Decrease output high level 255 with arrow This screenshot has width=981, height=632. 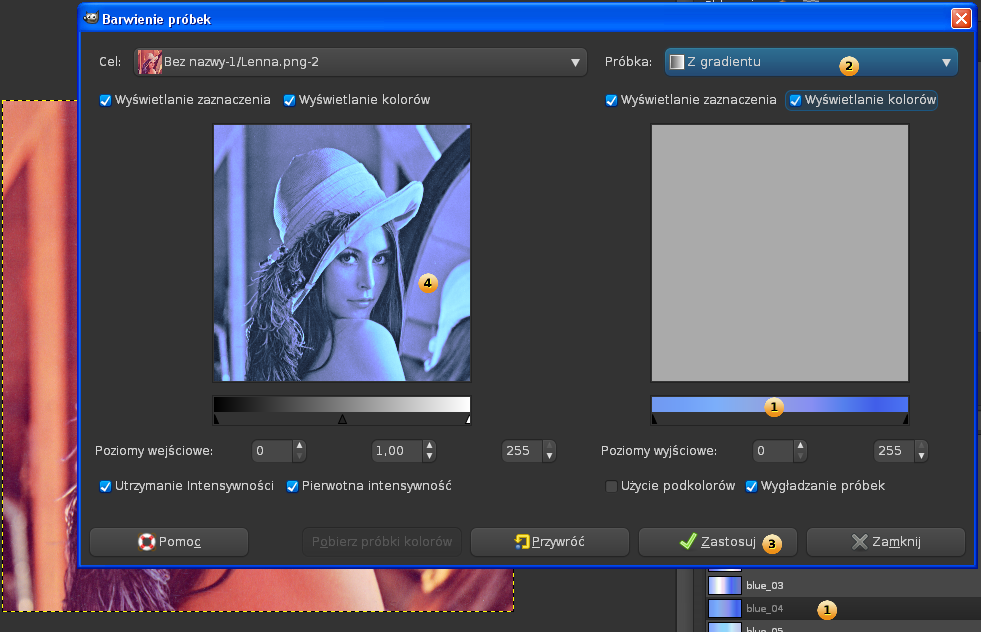click(921, 457)
